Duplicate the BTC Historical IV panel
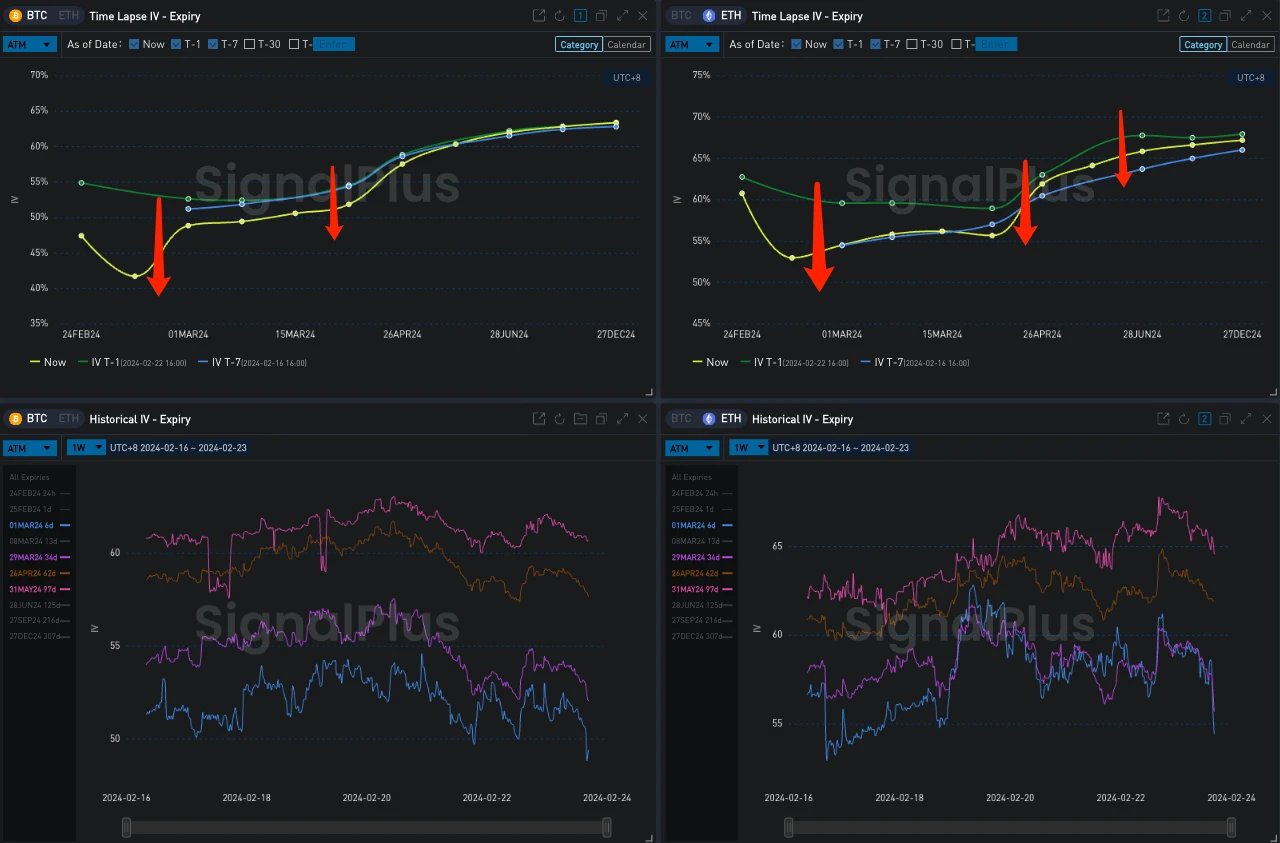Viewport: 1280px width, 843px height. click(x=601, y=419)
